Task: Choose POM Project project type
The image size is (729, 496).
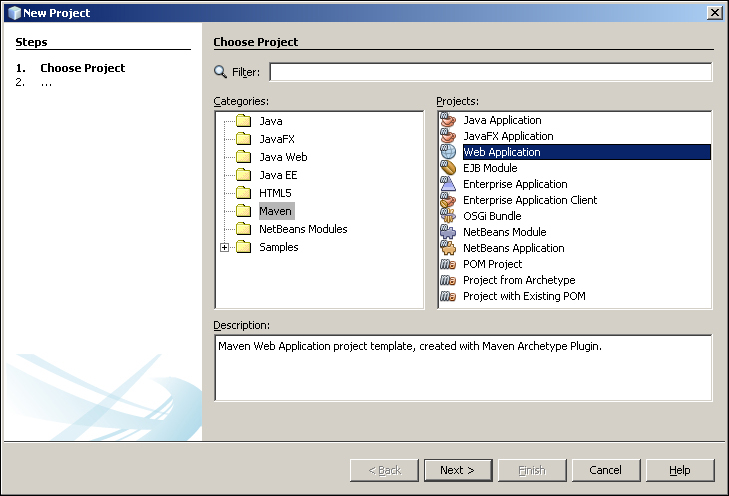Action: coord(492,264)
